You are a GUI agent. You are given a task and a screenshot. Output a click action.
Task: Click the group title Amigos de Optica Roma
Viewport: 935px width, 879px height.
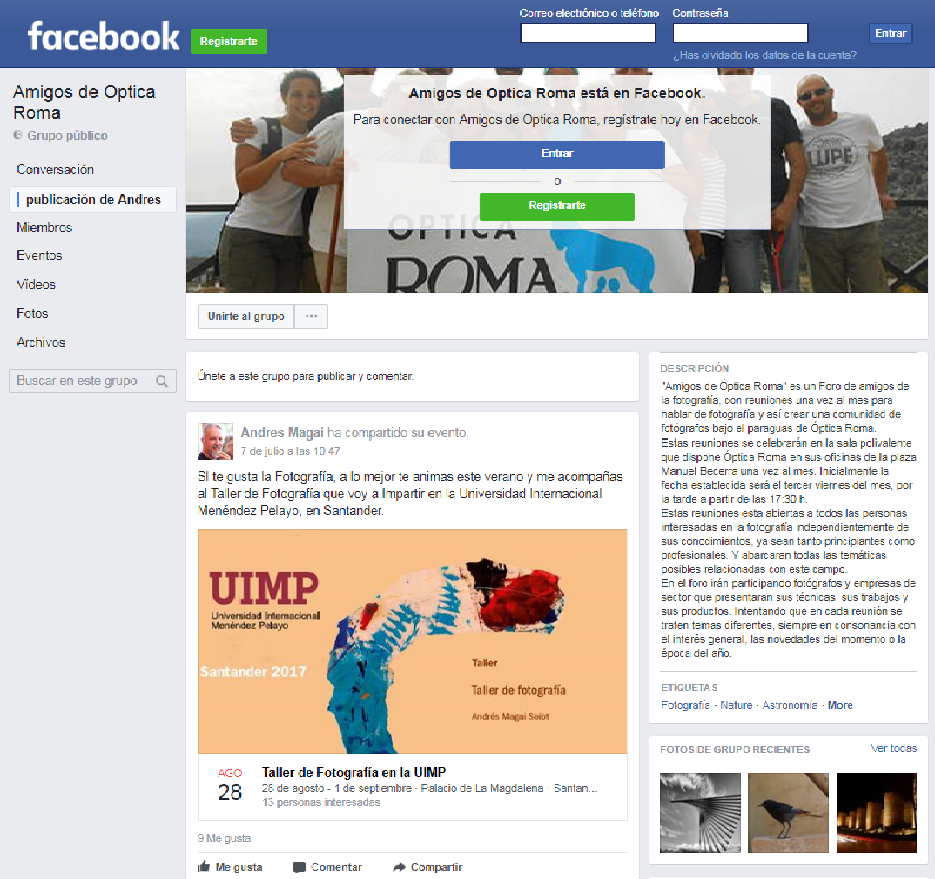[x=84, y=102]
